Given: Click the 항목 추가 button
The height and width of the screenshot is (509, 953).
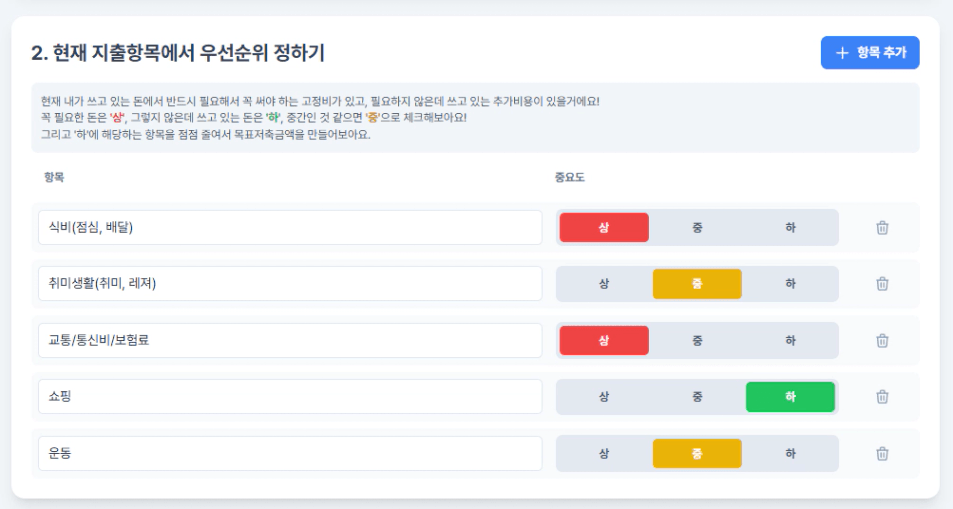Looking at the screenshot, I should pos(870,53).
